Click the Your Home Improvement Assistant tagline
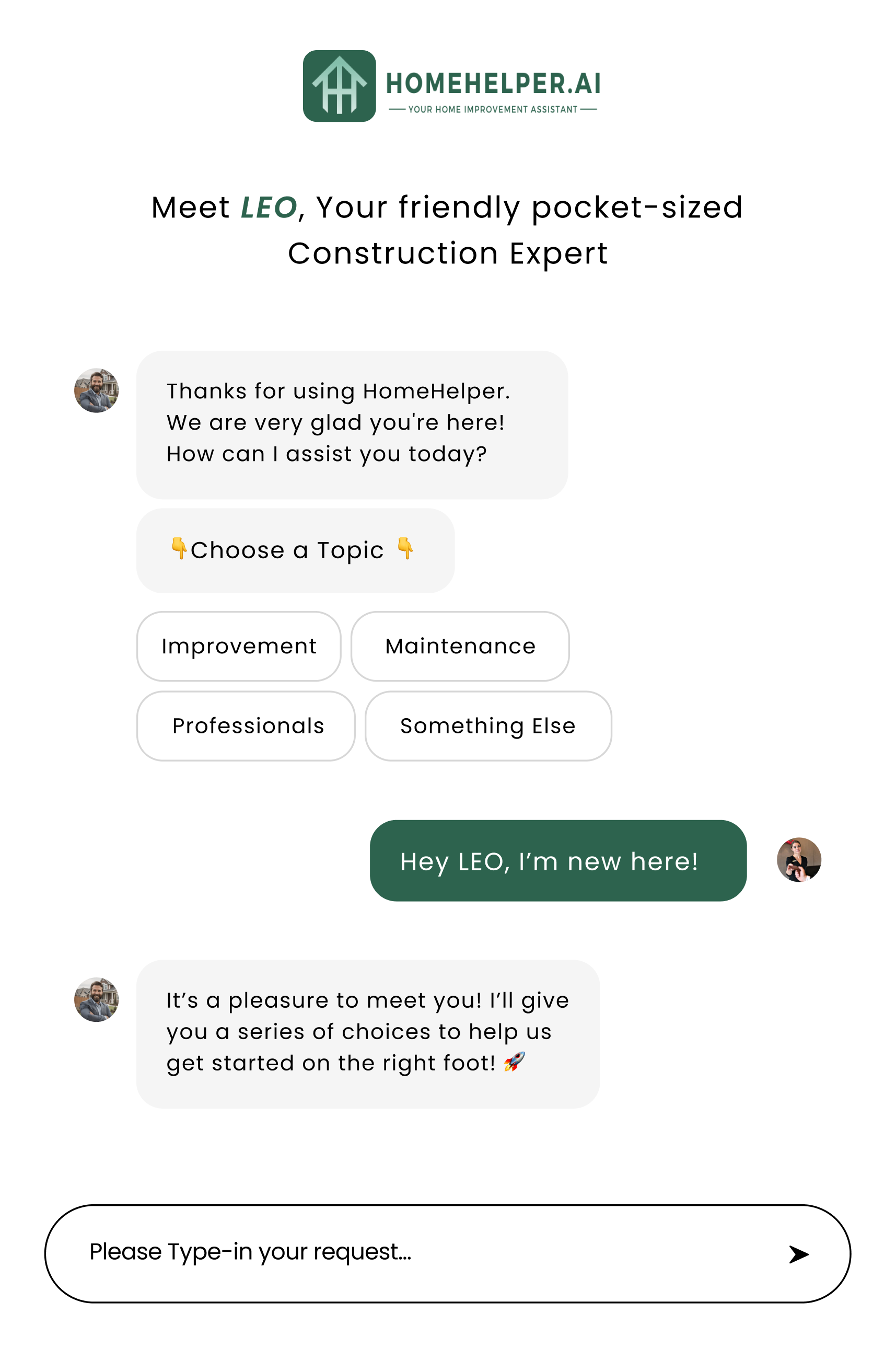 pos(493,109)
